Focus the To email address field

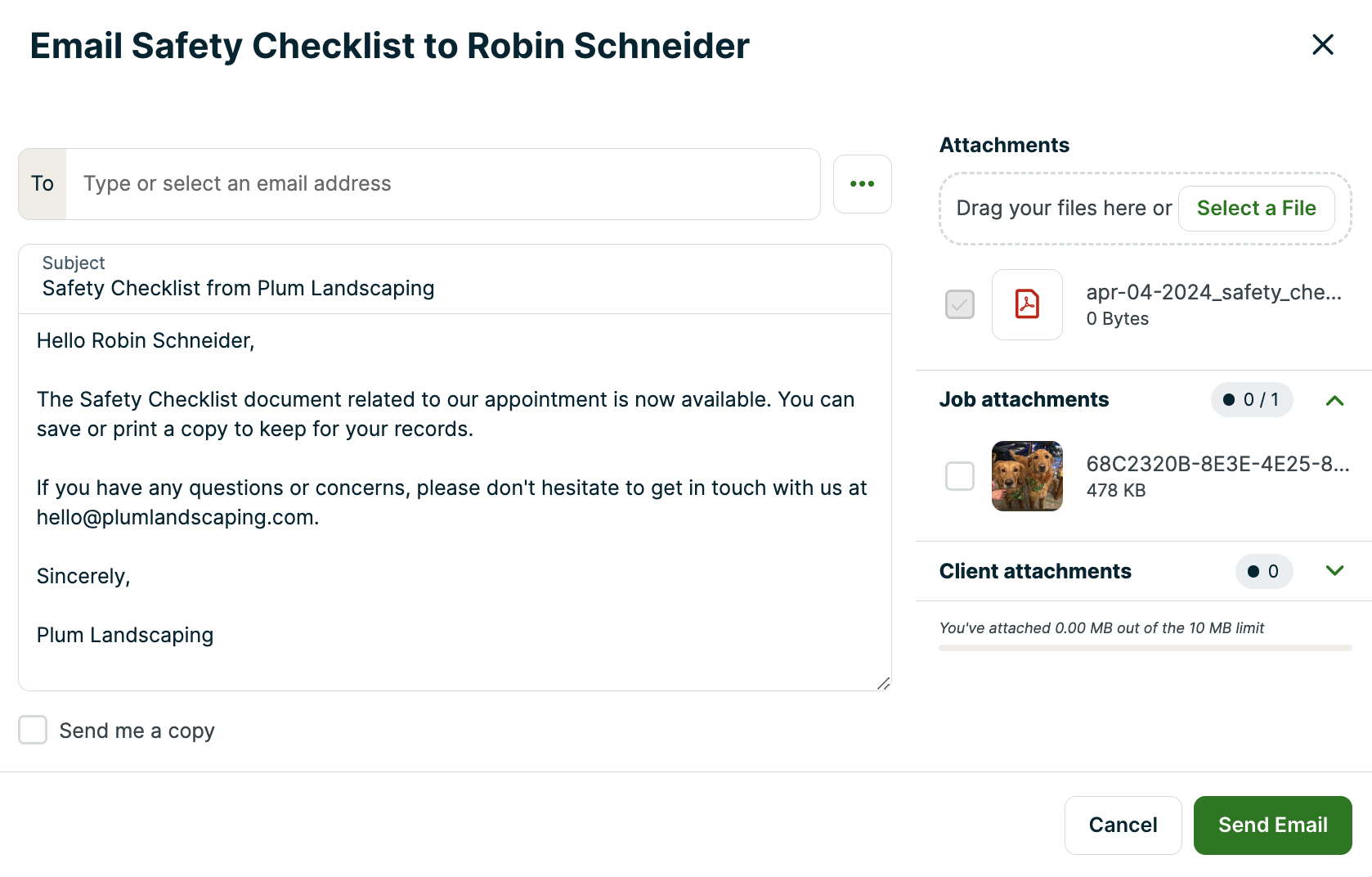[442, 184]
